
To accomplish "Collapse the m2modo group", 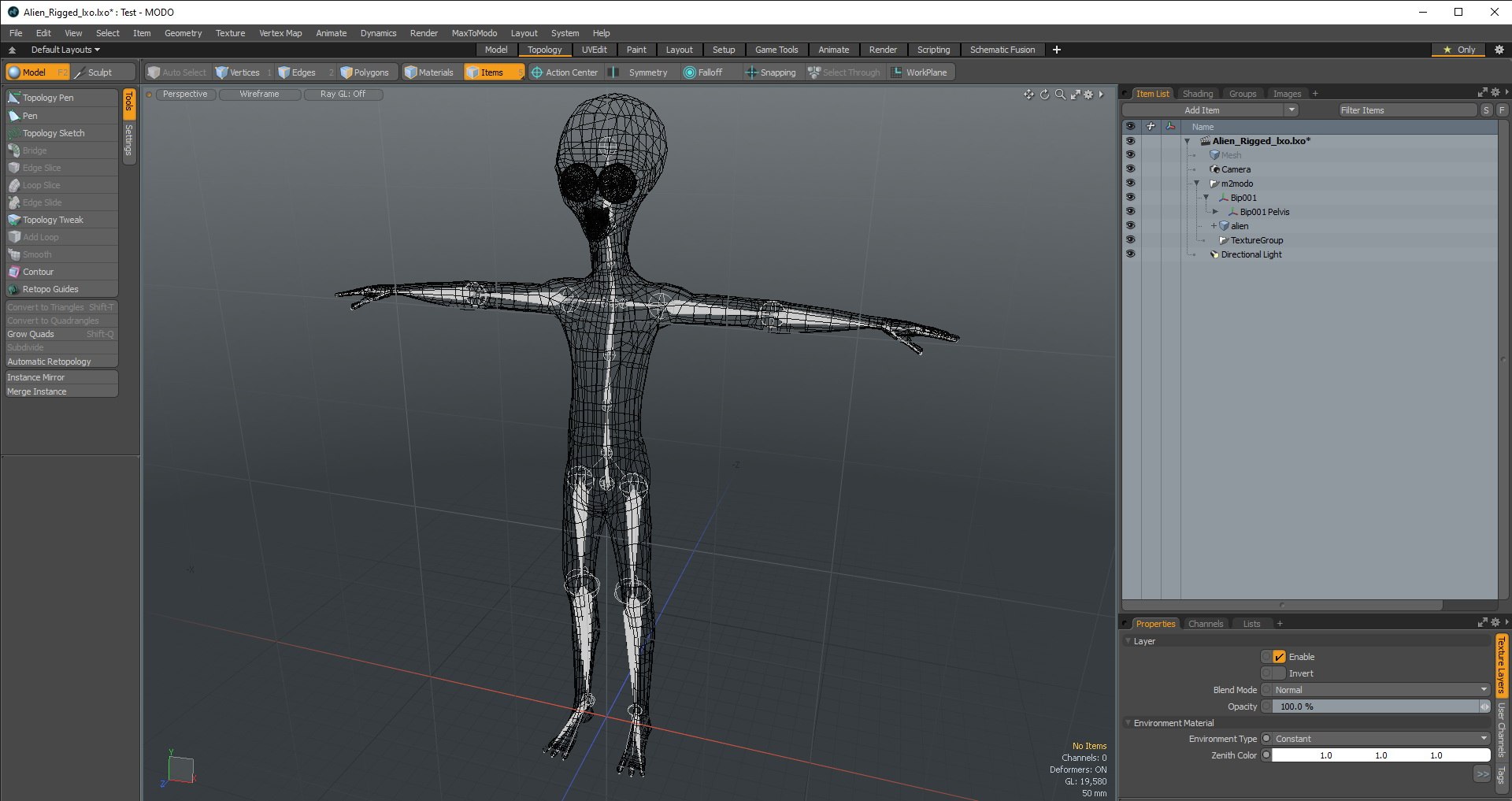I will click(x=1197, y=184).
